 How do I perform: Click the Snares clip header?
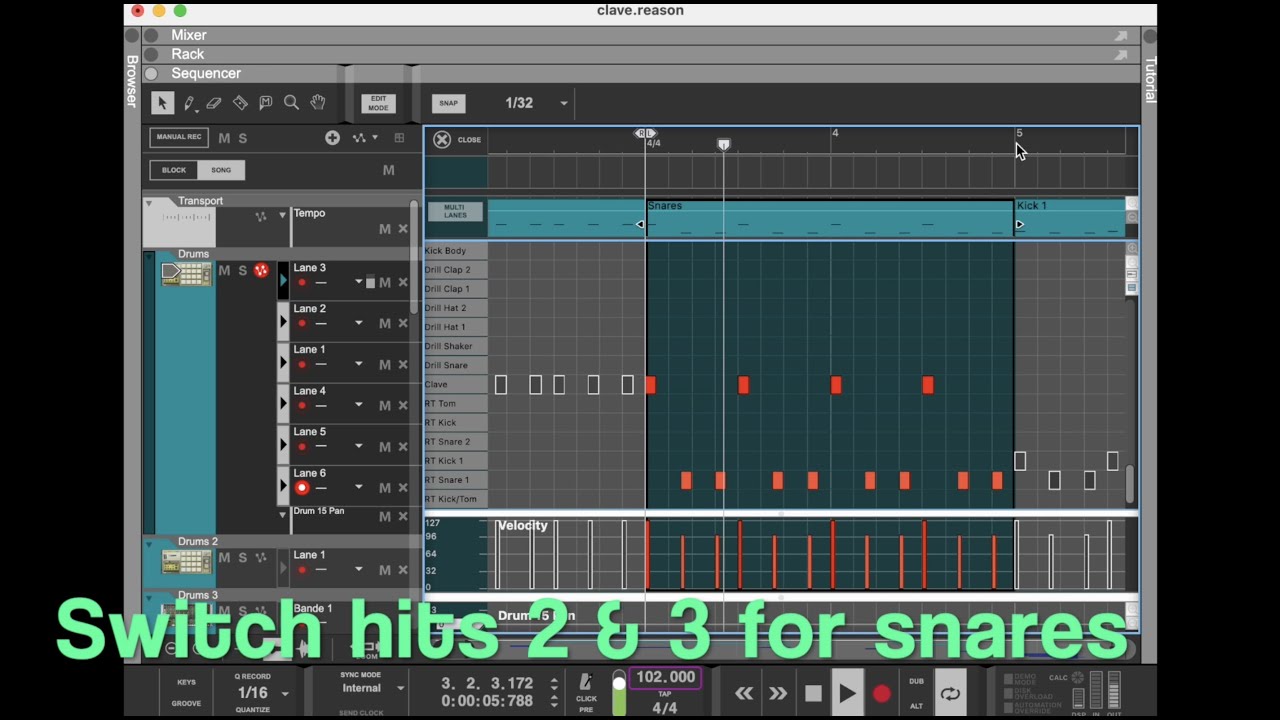[x=830, y=206]
